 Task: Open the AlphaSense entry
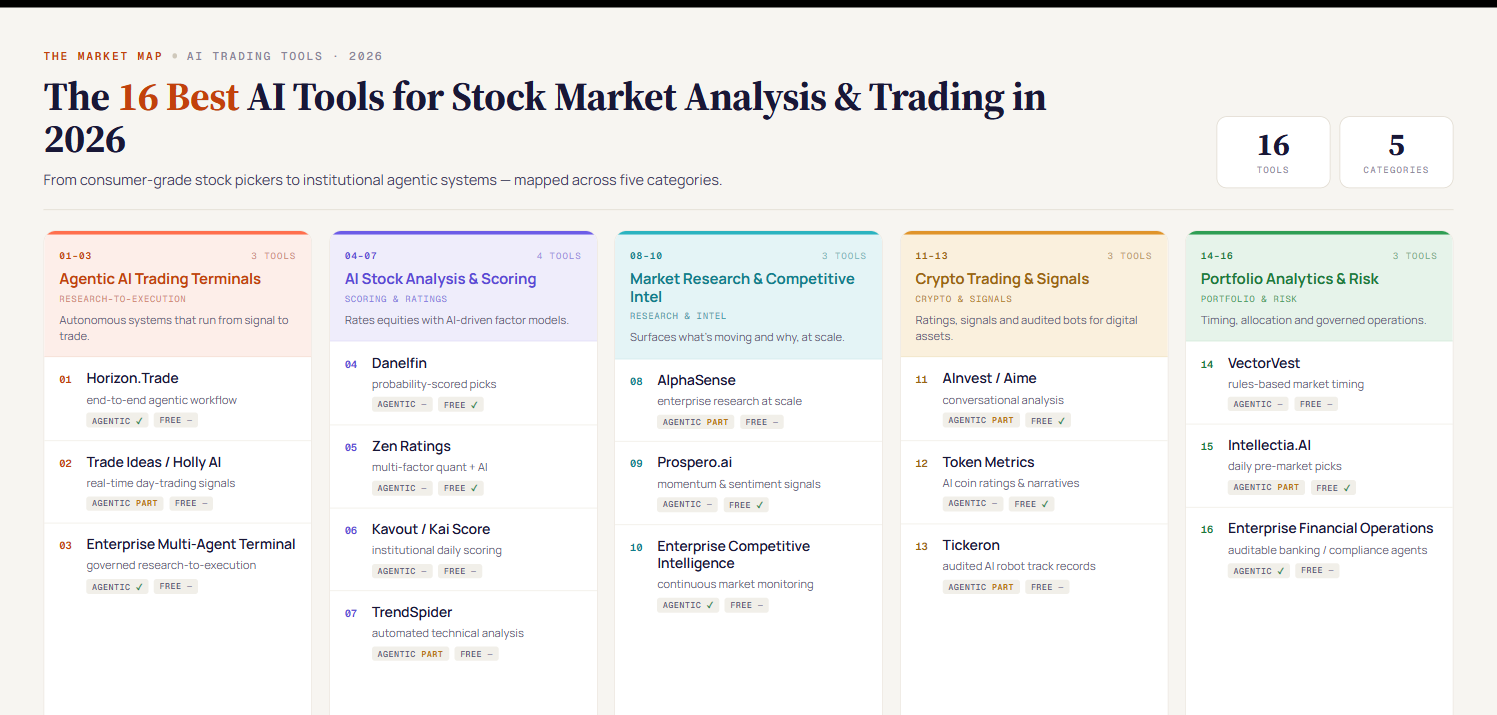748,400
